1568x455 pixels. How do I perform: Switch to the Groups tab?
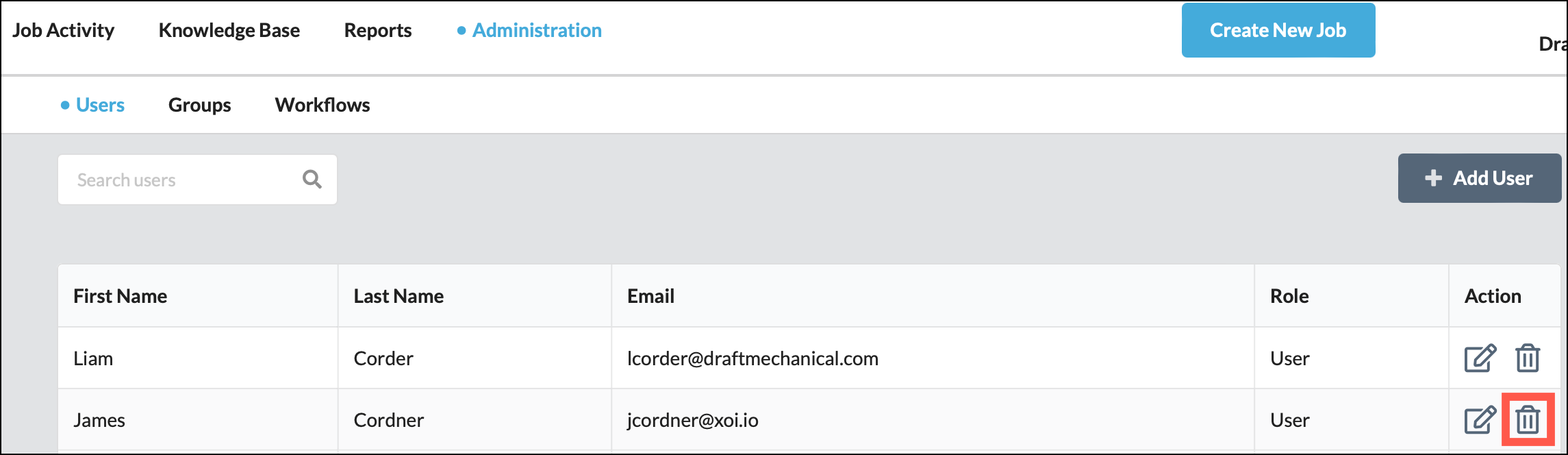[199, 105]
